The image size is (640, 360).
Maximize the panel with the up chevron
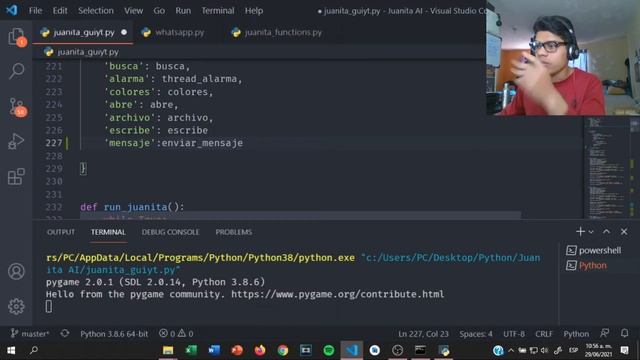click(607, 231)
